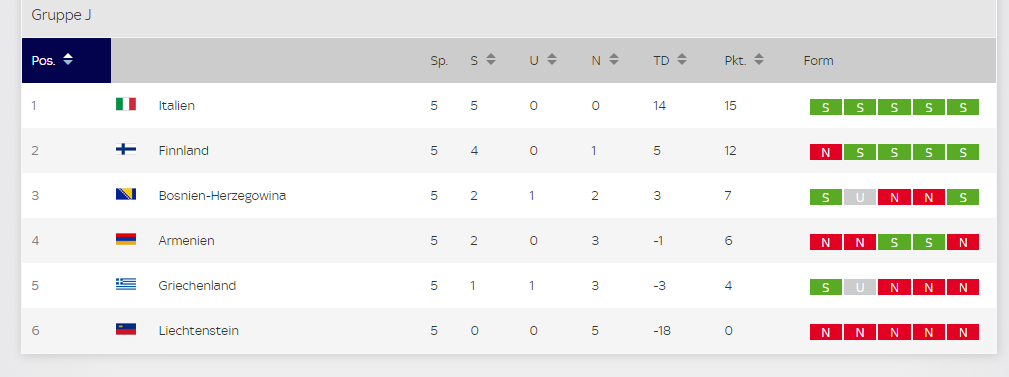
Task: Click Finnland's red N form badge
Action: (826, 152)
